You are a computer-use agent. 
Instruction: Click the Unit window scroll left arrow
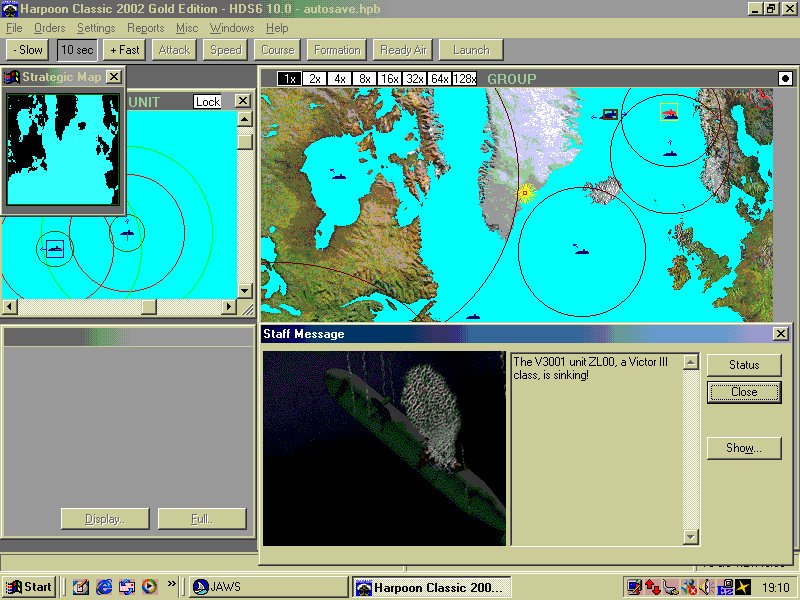pyautogui.click(x=10, y=307)
